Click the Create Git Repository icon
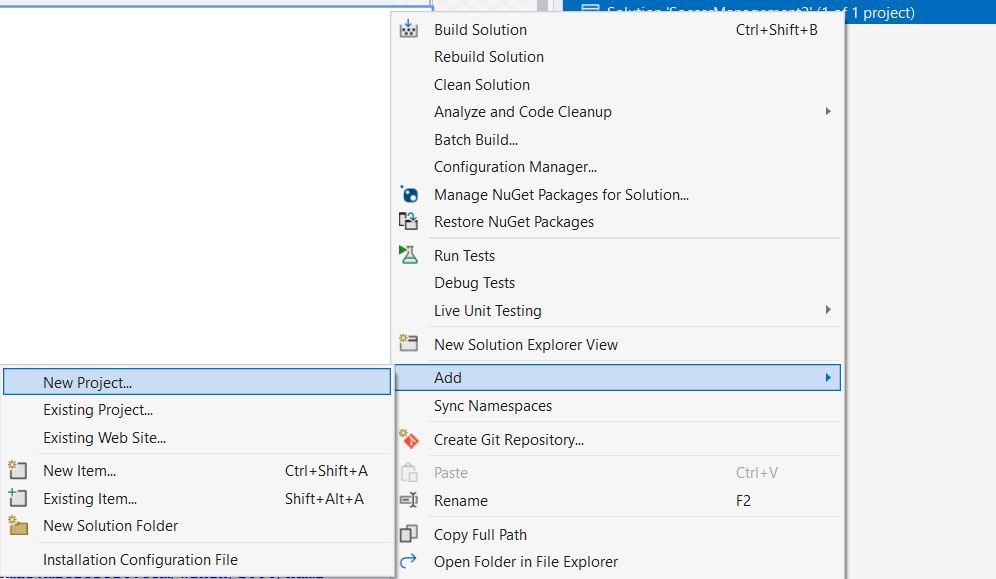This screenshot has width=996, height=579. click(408, 439)
